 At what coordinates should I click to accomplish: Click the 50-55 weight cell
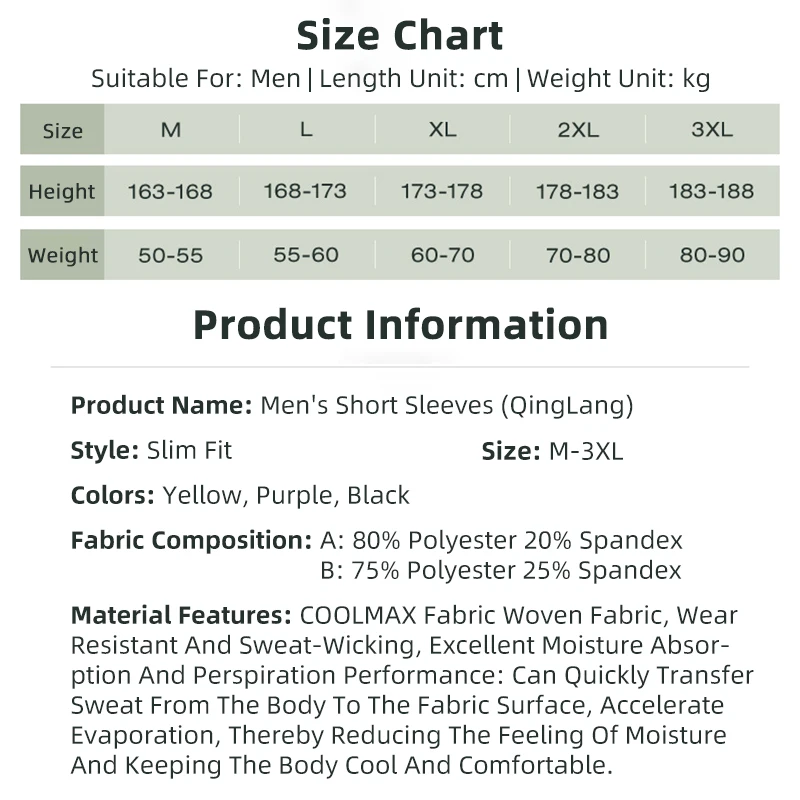pos(170,255)
